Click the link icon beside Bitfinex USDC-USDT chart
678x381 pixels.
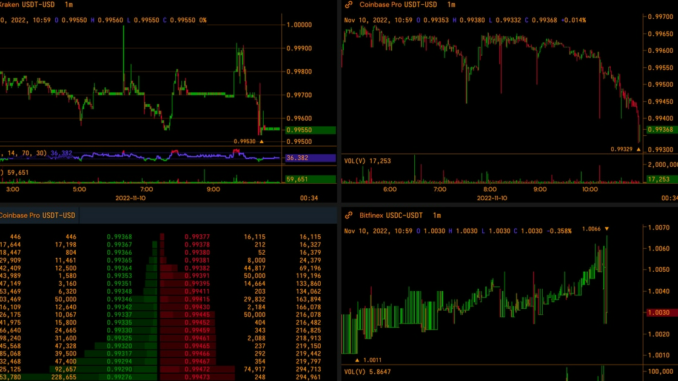coord(349,215)
